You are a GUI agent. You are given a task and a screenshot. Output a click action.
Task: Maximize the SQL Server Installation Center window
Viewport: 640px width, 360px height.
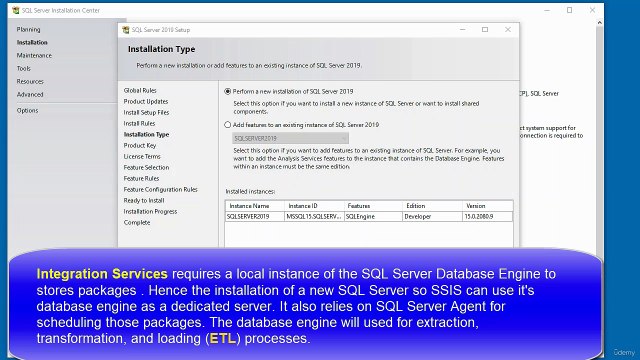[569, 10]
